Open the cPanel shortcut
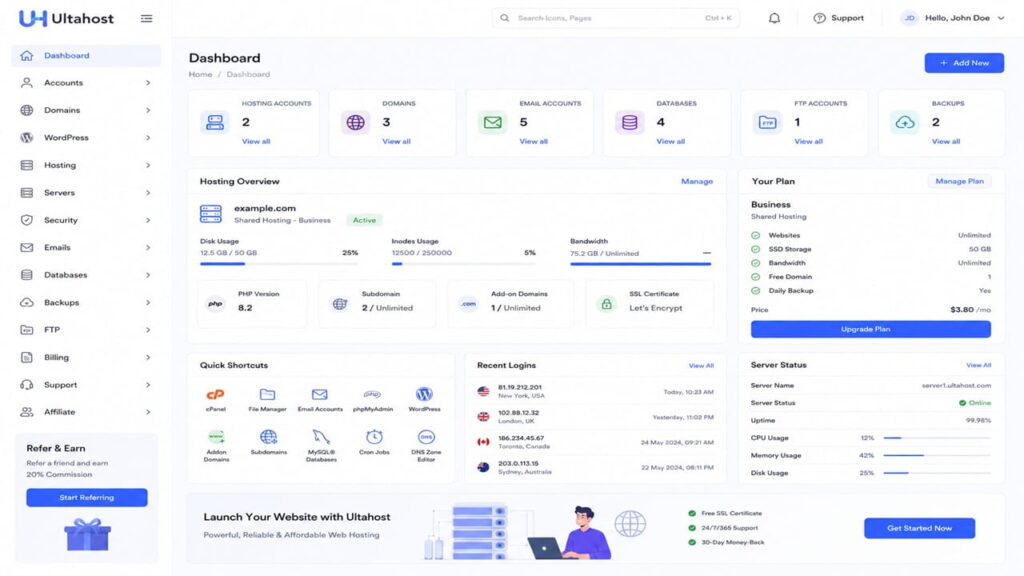Image resolution: width=1024 pixels, height=576 pixels. click(x=216, y=399)
